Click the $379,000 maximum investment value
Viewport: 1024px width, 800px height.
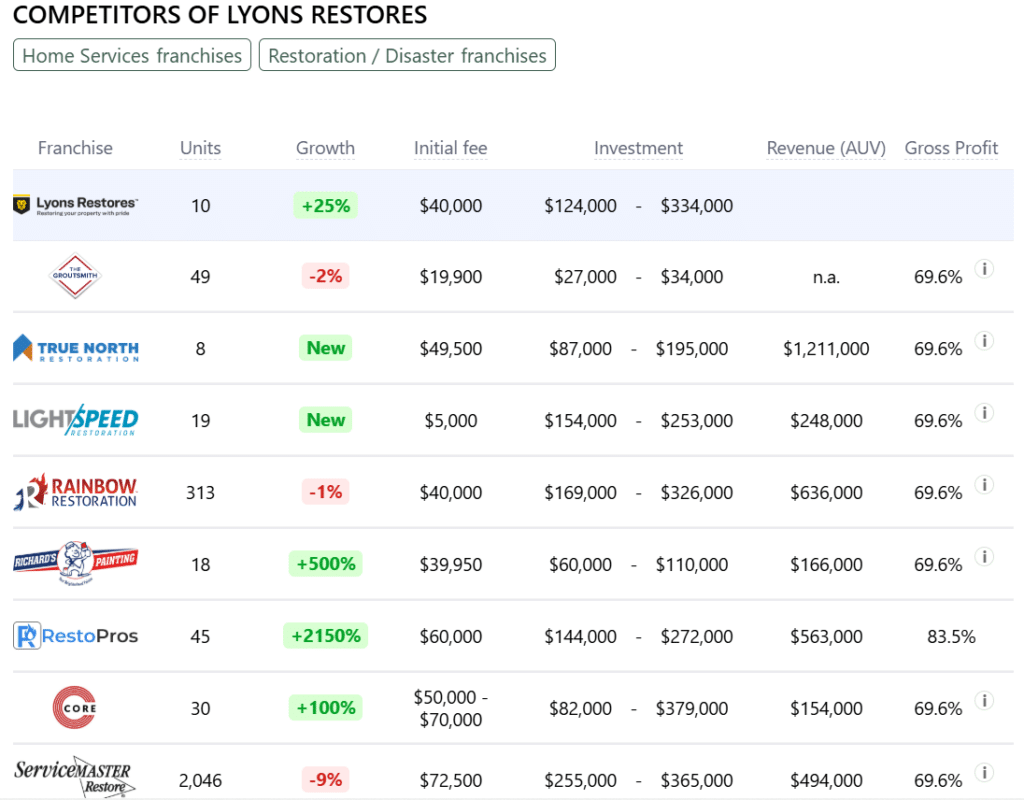[x=692, y=709]
